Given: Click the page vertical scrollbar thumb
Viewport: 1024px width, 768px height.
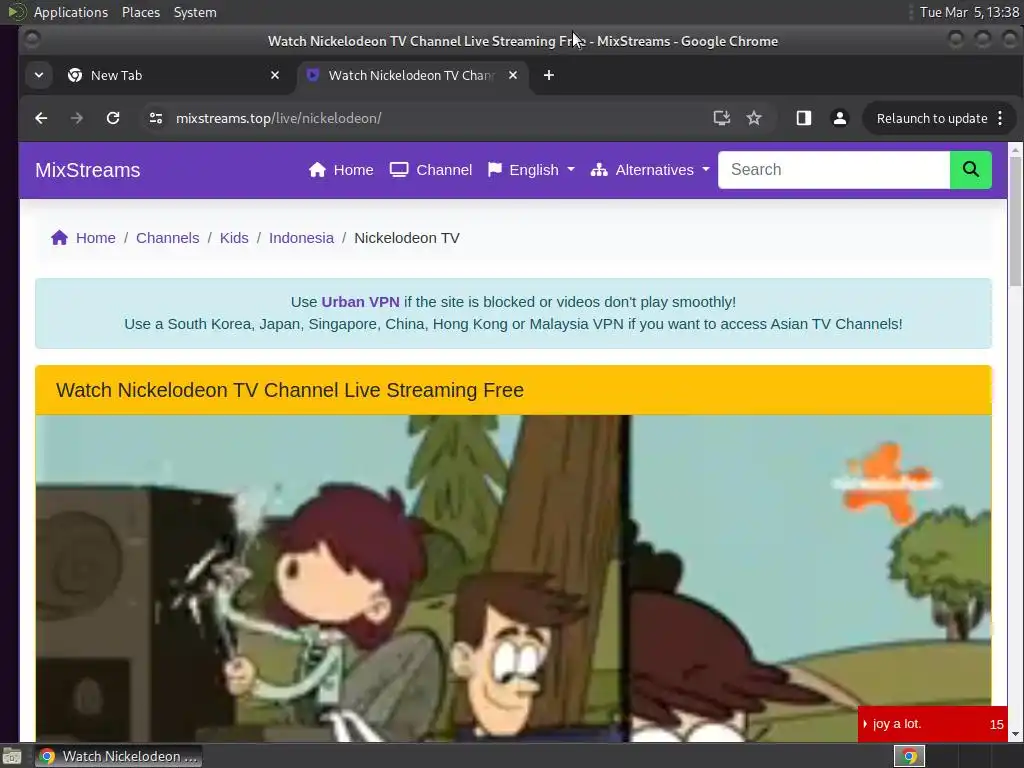Looking at the screenshot, I should click(x=1015, y=222).
